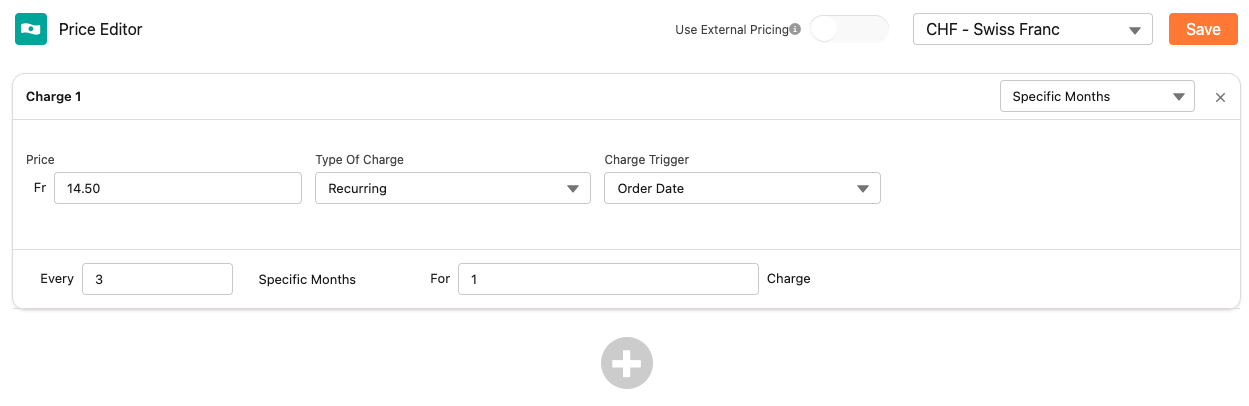
Task: Click the Price Editor banknote icon
Action: (31, 29)
